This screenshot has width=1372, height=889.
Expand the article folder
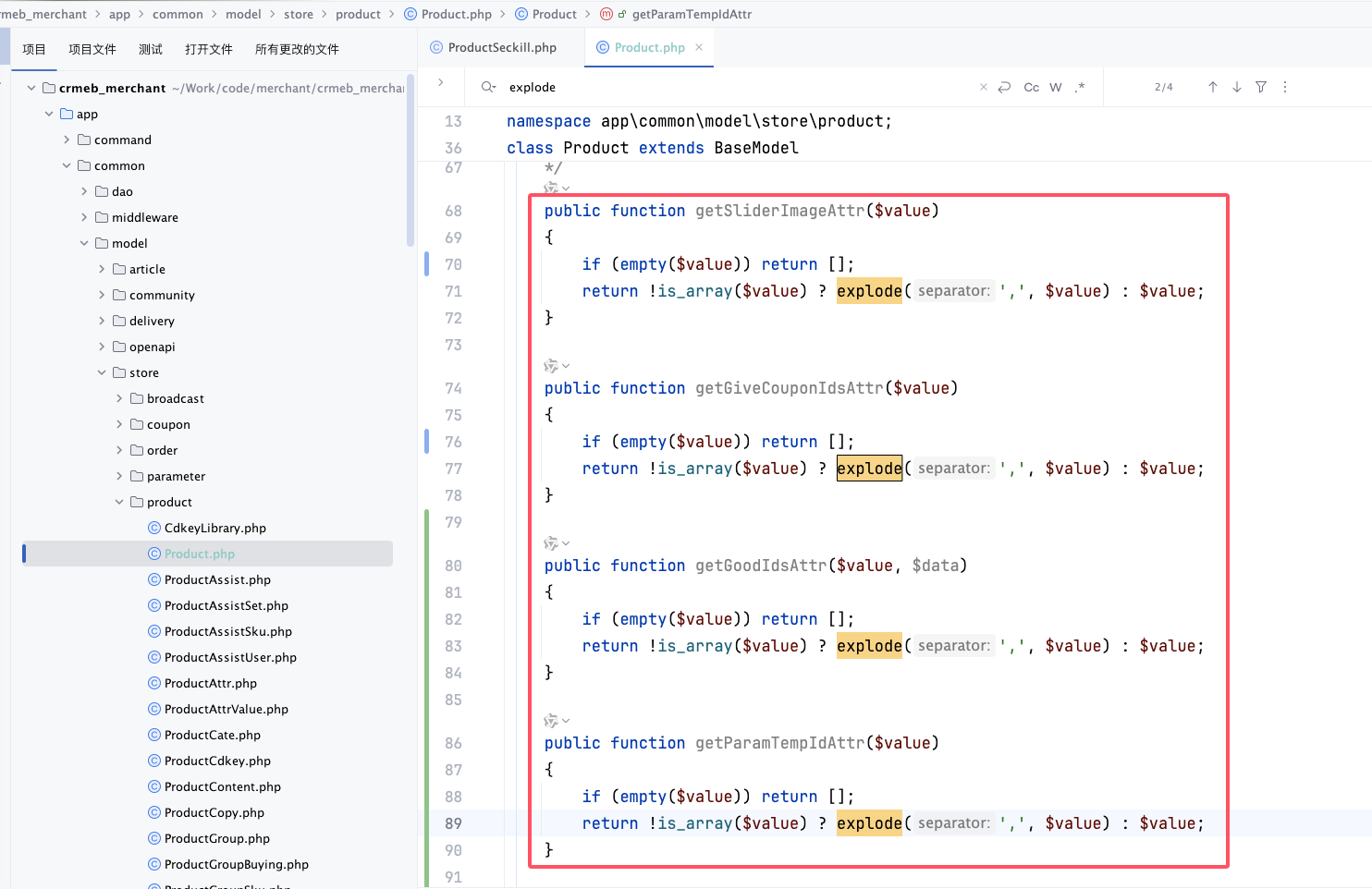(102, 269)
